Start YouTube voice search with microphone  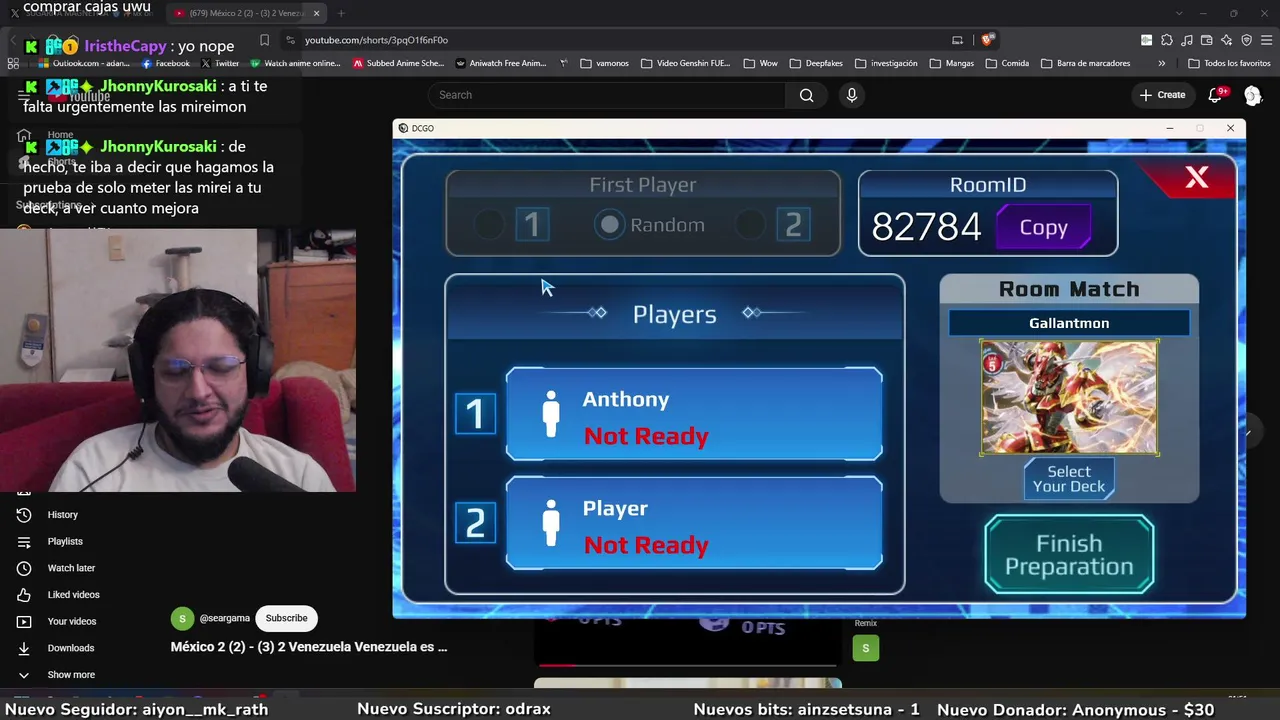pos(852,95)
